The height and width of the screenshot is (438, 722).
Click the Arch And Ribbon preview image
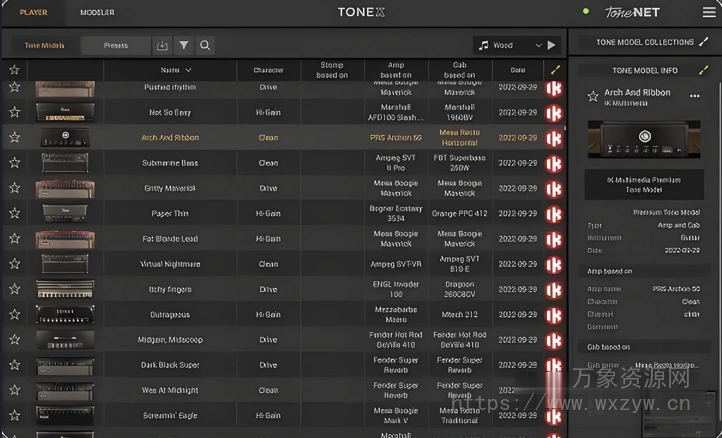click(644, 139)
